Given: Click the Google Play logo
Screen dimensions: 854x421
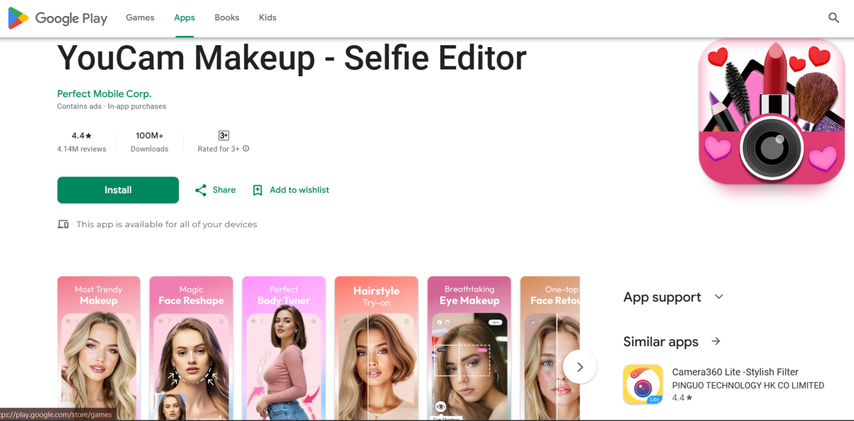Looking at the screenshot, I should (57, 18).
